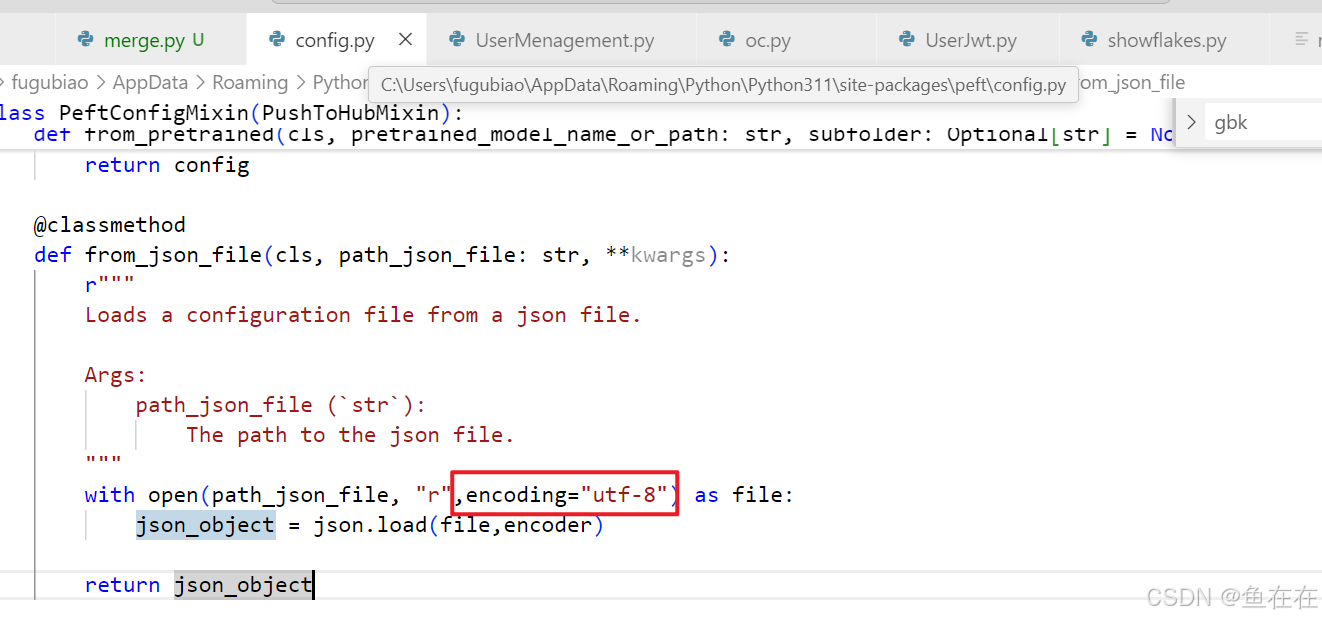
Task: Expand the fugubiao breadcrumb
Action: pos(50,82)
